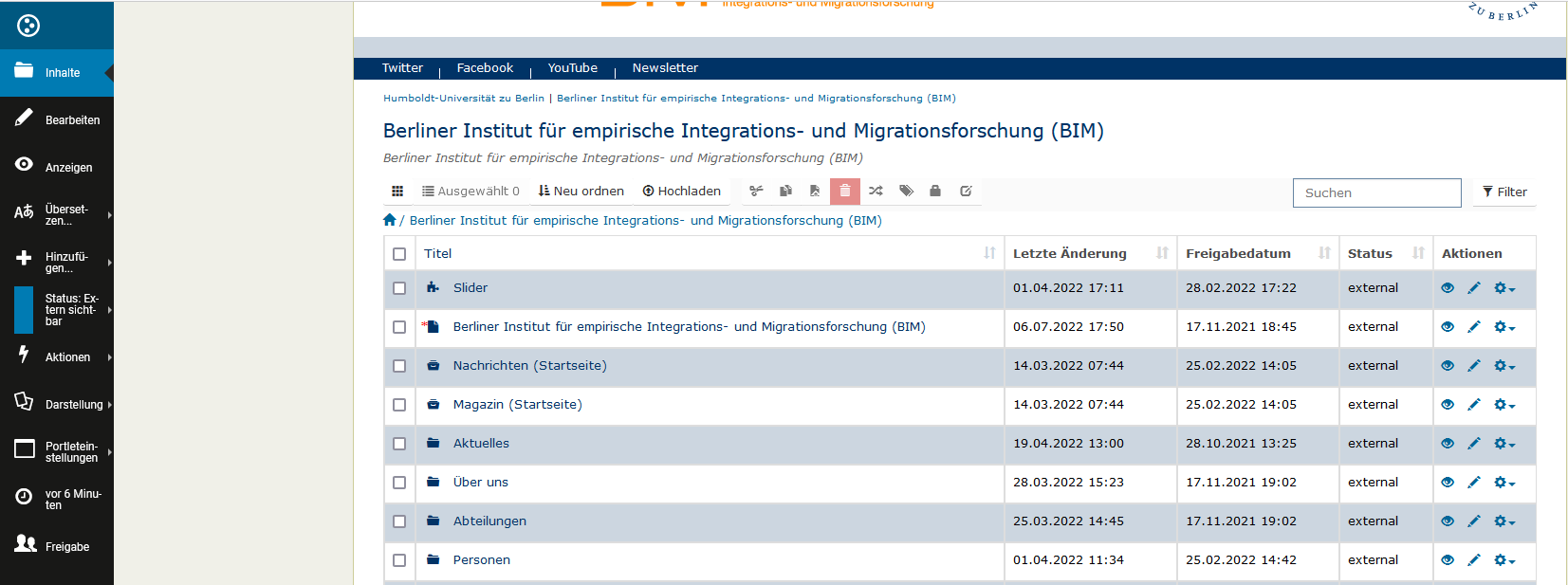
Task: Edit the Abteilungen row via pencil icon
Action: (x=1474, y=521)
